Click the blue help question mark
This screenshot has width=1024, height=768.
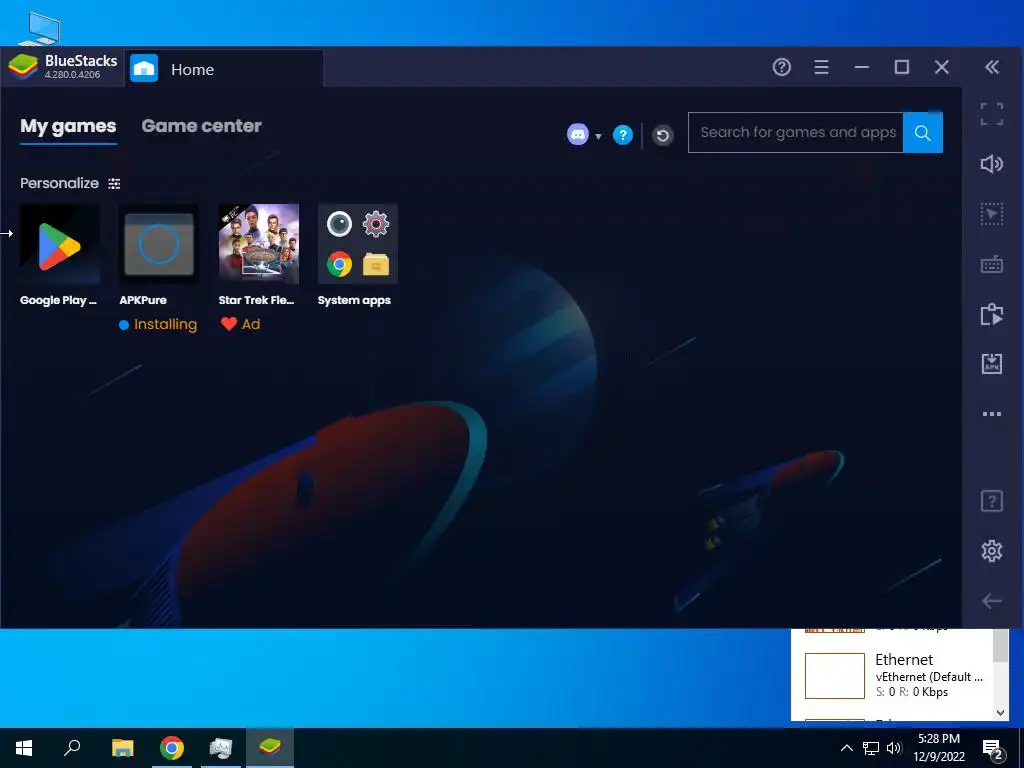point(623,135)
